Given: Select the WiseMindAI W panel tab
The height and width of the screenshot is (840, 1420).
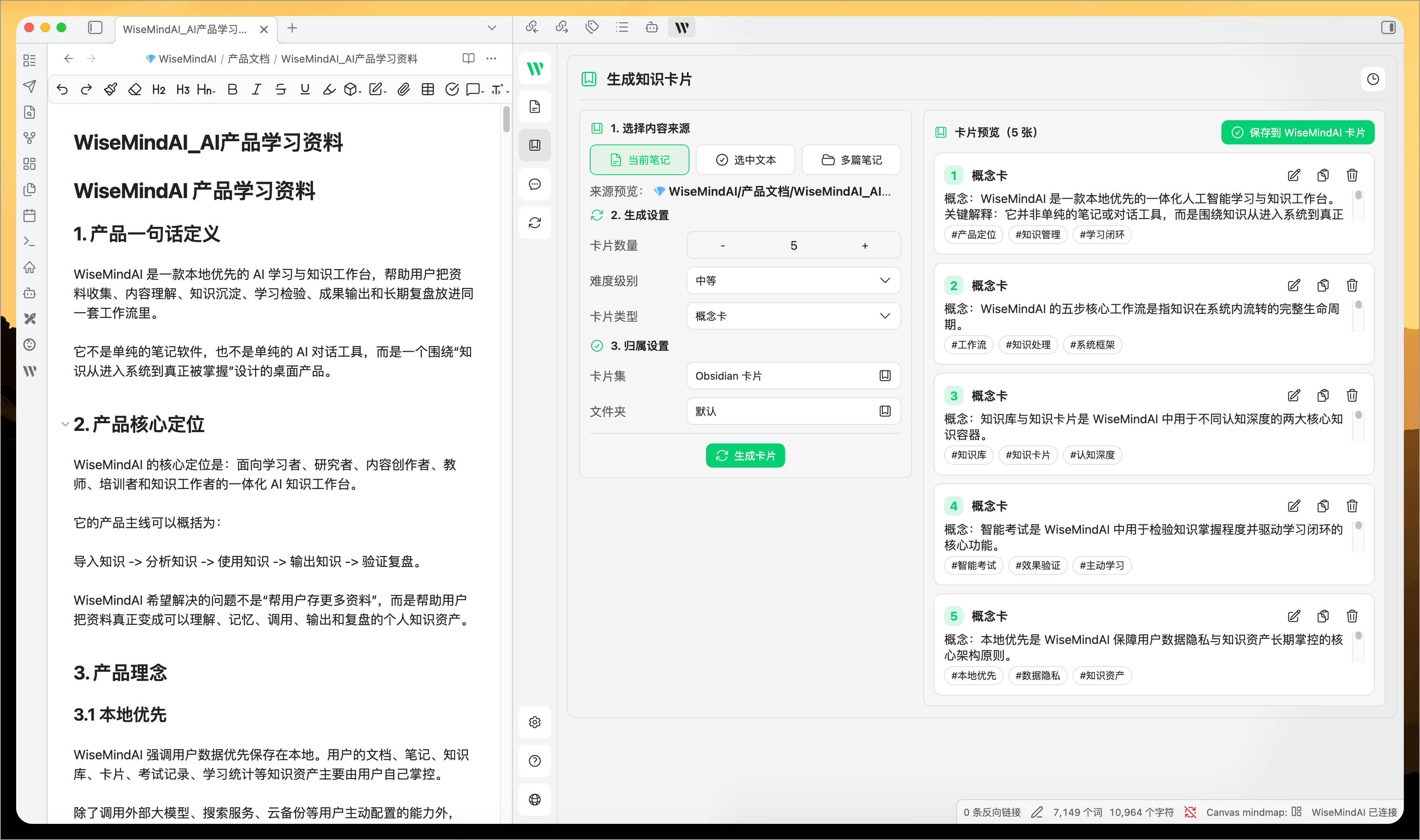Looking at the screenshot, I should pos(682,27).
